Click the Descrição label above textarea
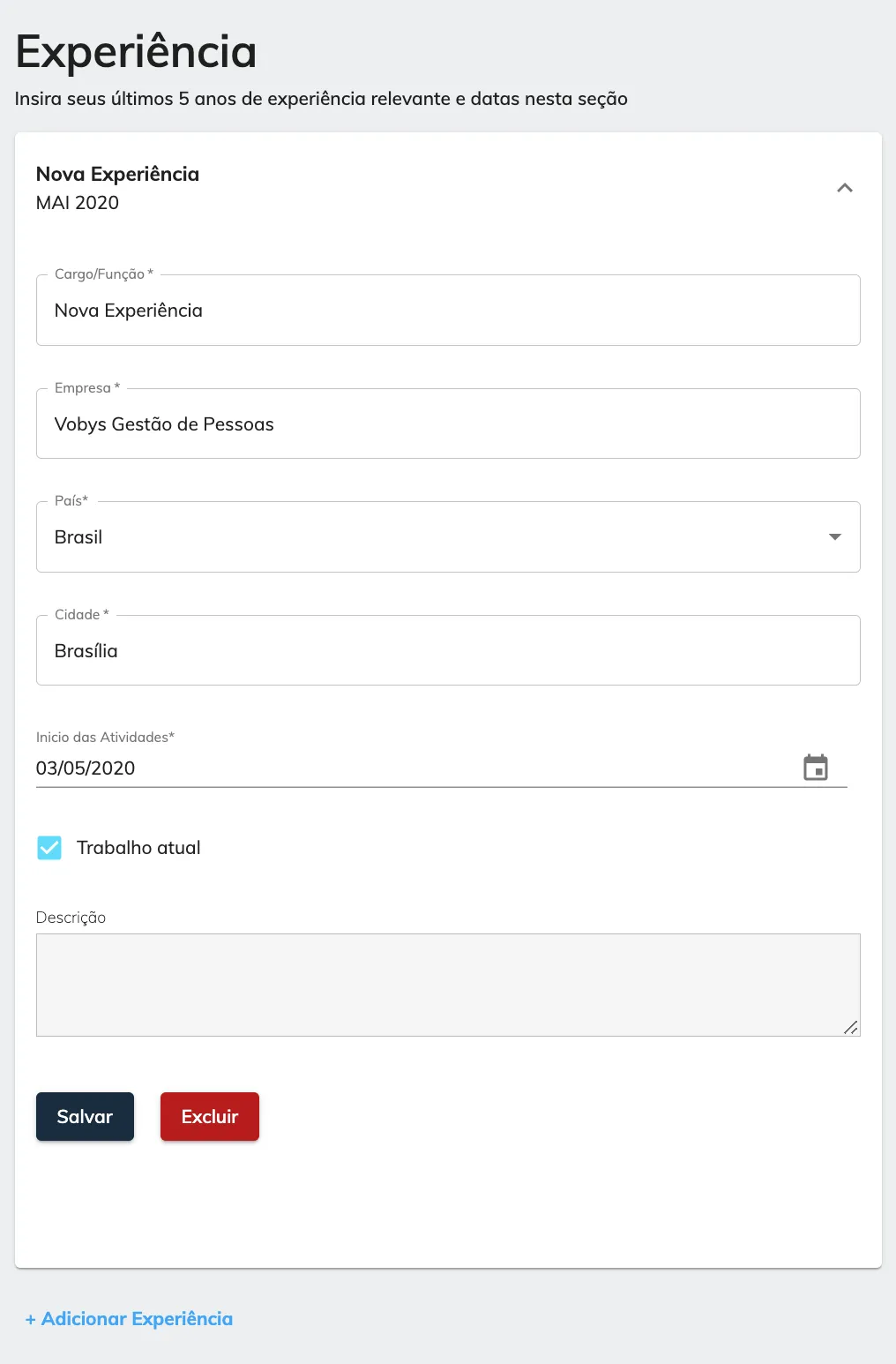Viewport: 896px width, 1364px height. [71, 918]
